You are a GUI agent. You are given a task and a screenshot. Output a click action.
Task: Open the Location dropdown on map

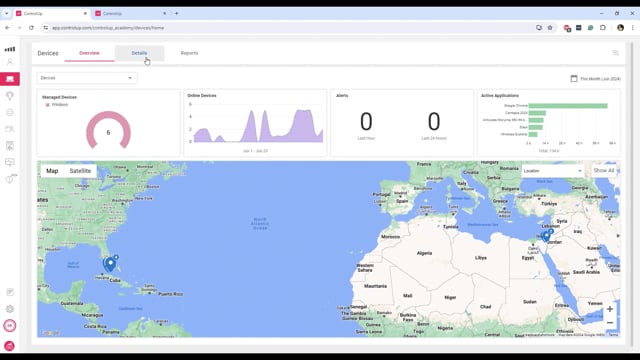553,171
